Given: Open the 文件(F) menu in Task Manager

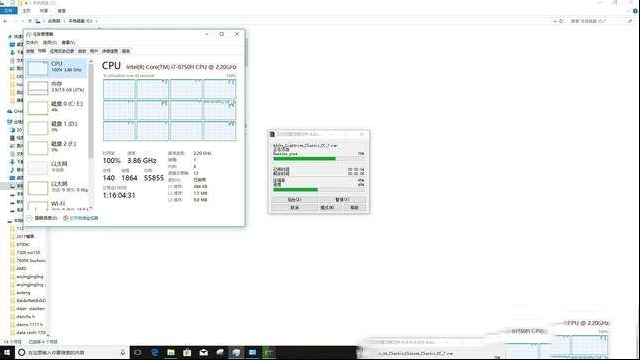Looking at the screenshot, I should 32,42.
